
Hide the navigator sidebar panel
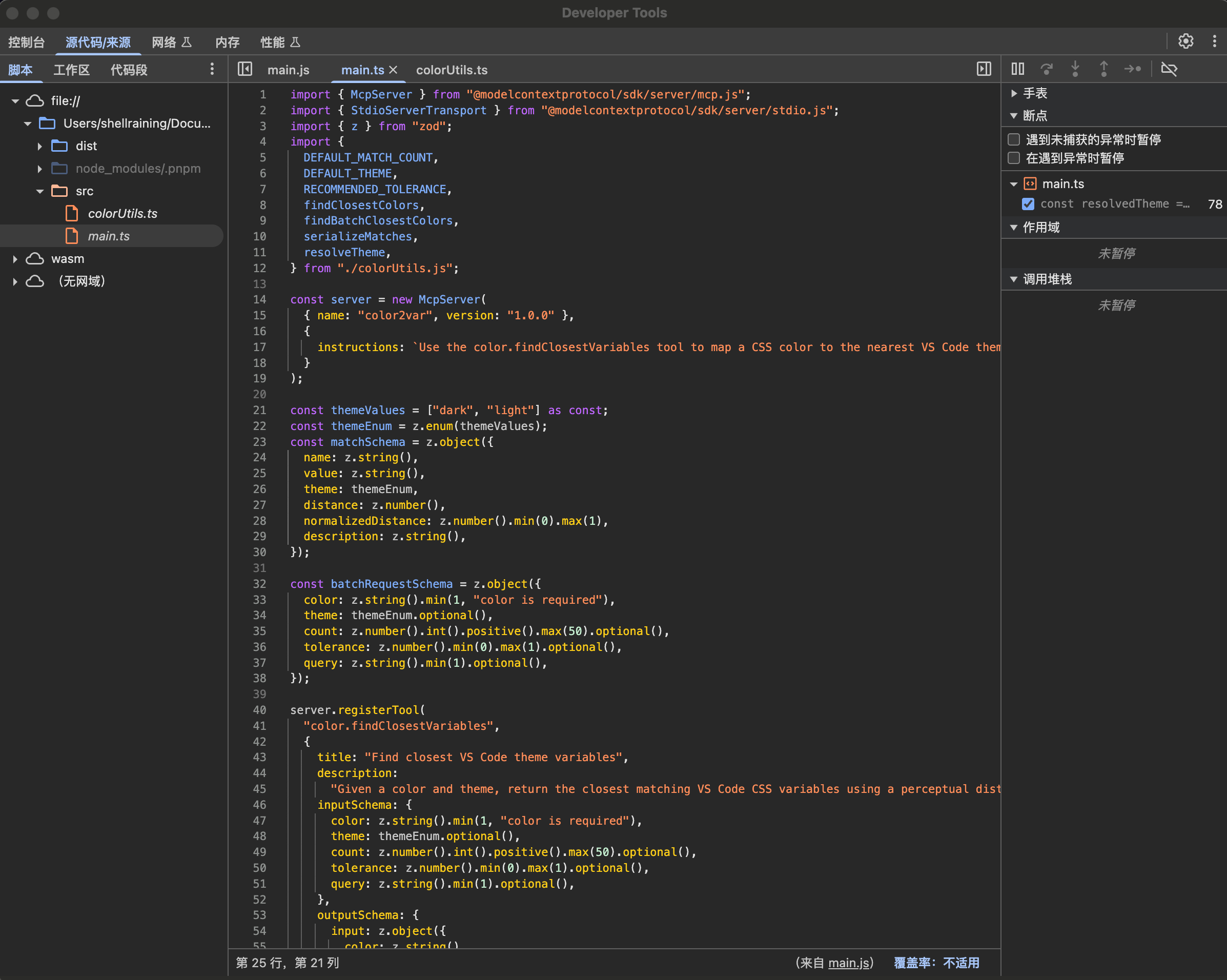point(244,69)
